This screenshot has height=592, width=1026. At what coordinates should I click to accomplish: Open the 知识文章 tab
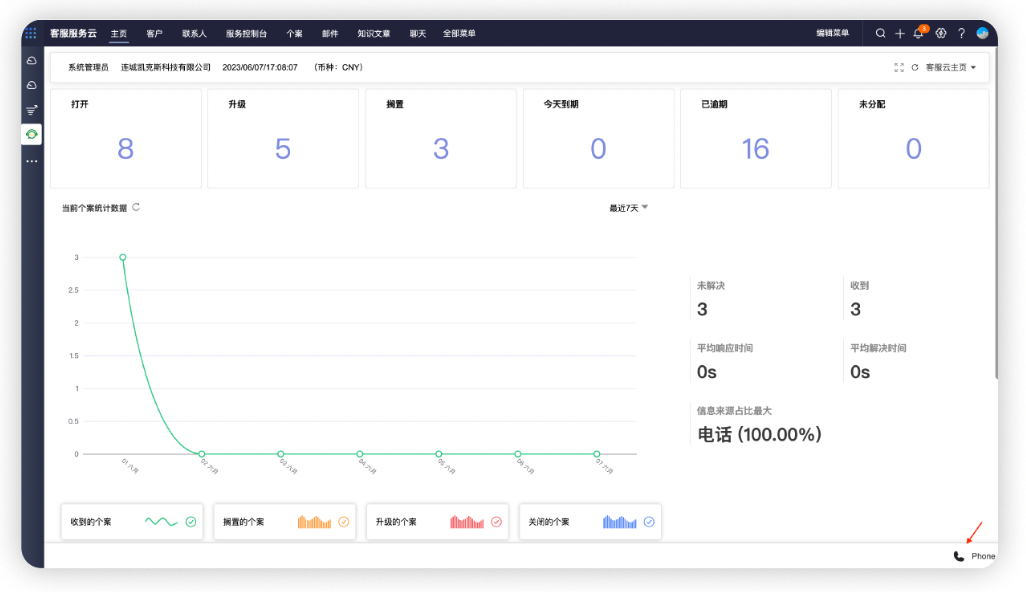click(x=374, y=33)
